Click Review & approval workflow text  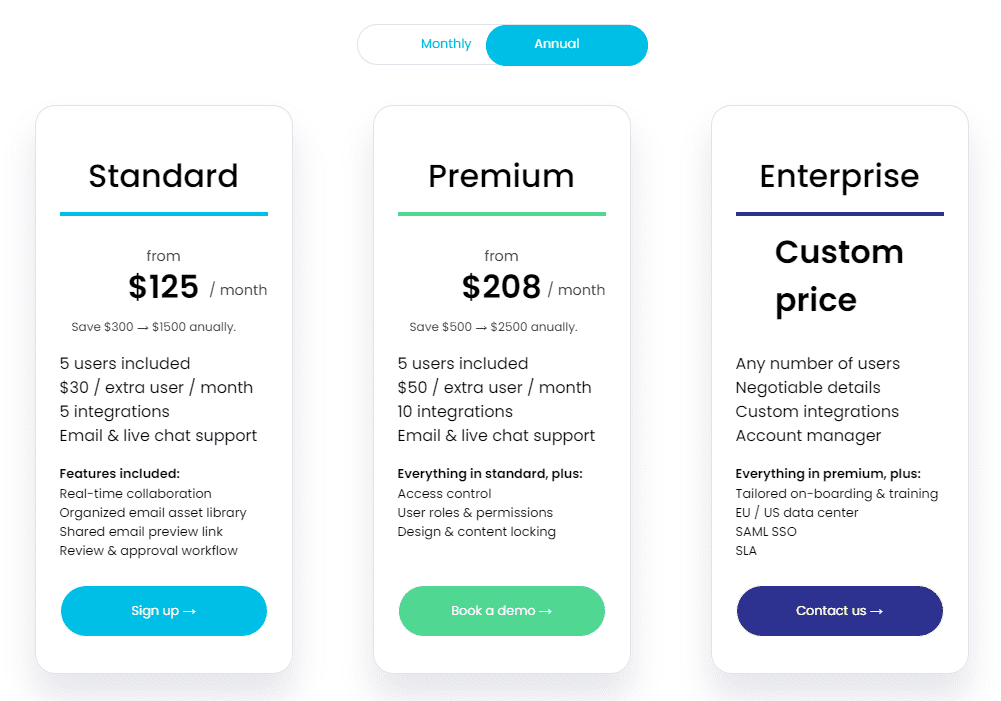[149, 551]
